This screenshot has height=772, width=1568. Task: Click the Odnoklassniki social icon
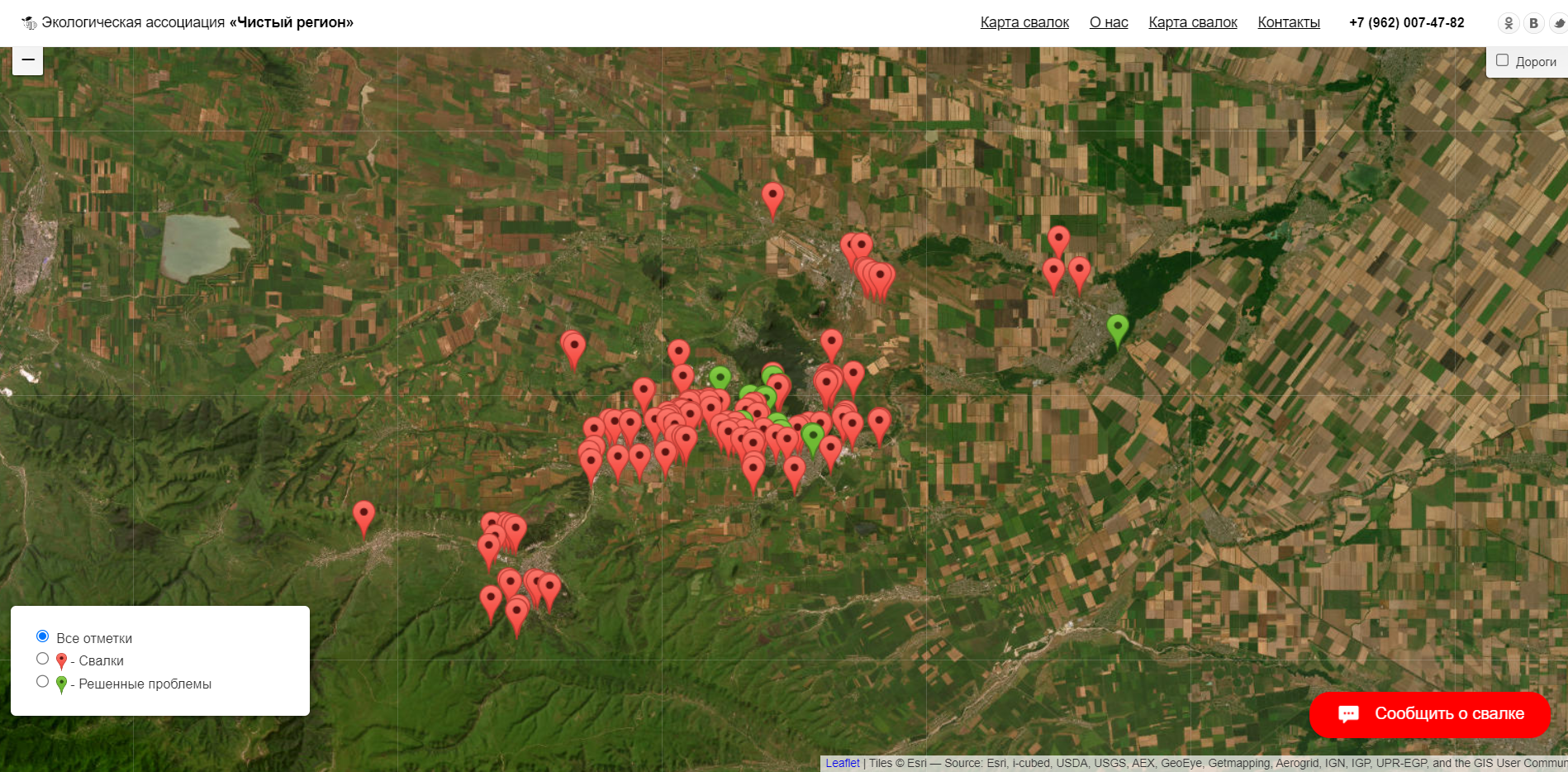click(1509, 23)
